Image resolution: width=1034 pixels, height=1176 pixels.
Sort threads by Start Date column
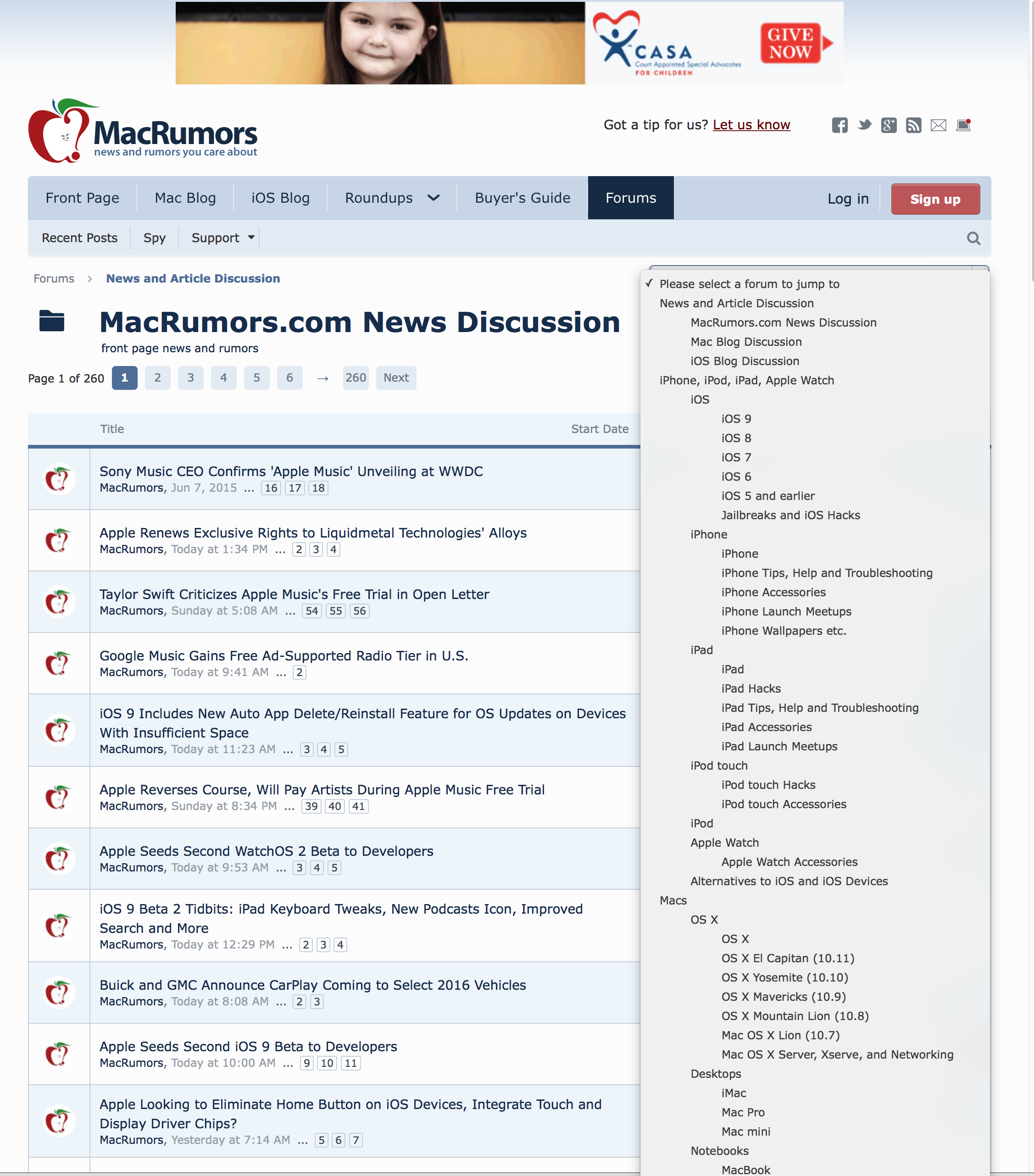coord(600,429)
